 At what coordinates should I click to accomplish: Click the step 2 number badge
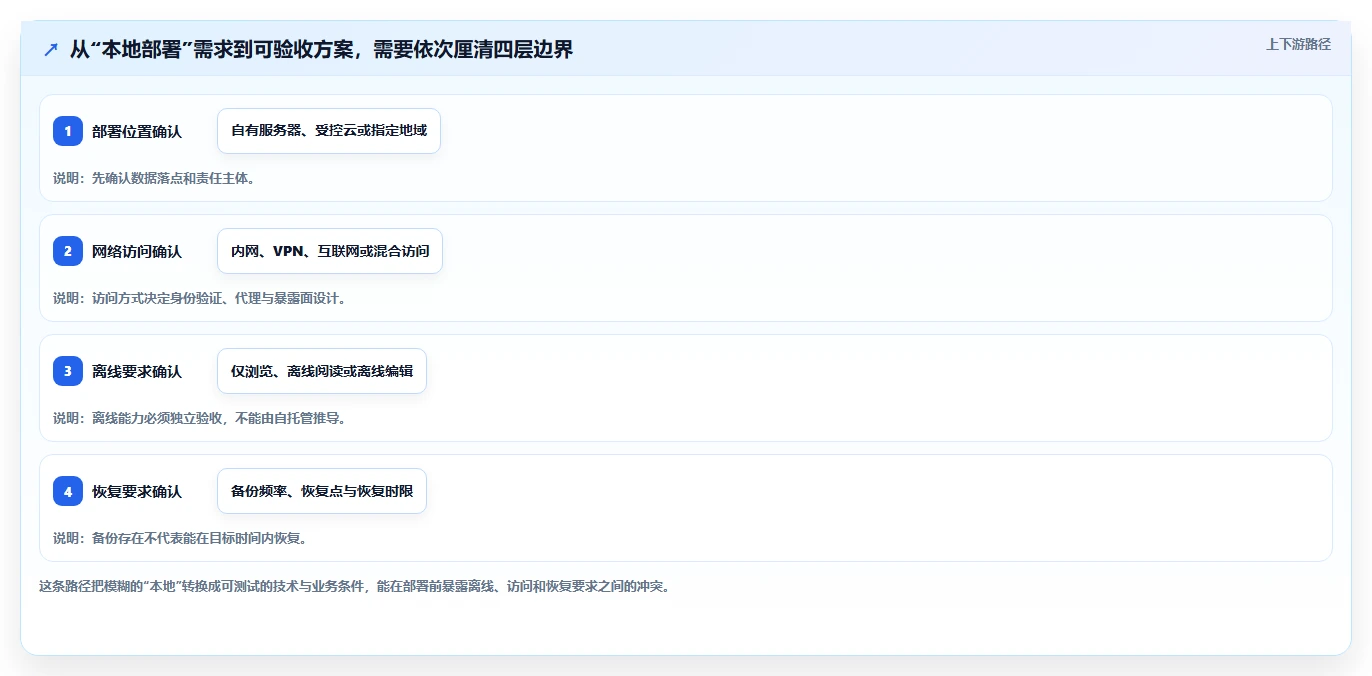point(68,251)
